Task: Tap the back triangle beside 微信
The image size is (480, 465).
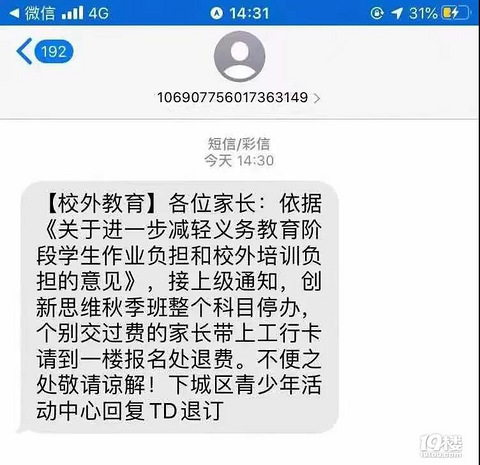Action: 15,13
